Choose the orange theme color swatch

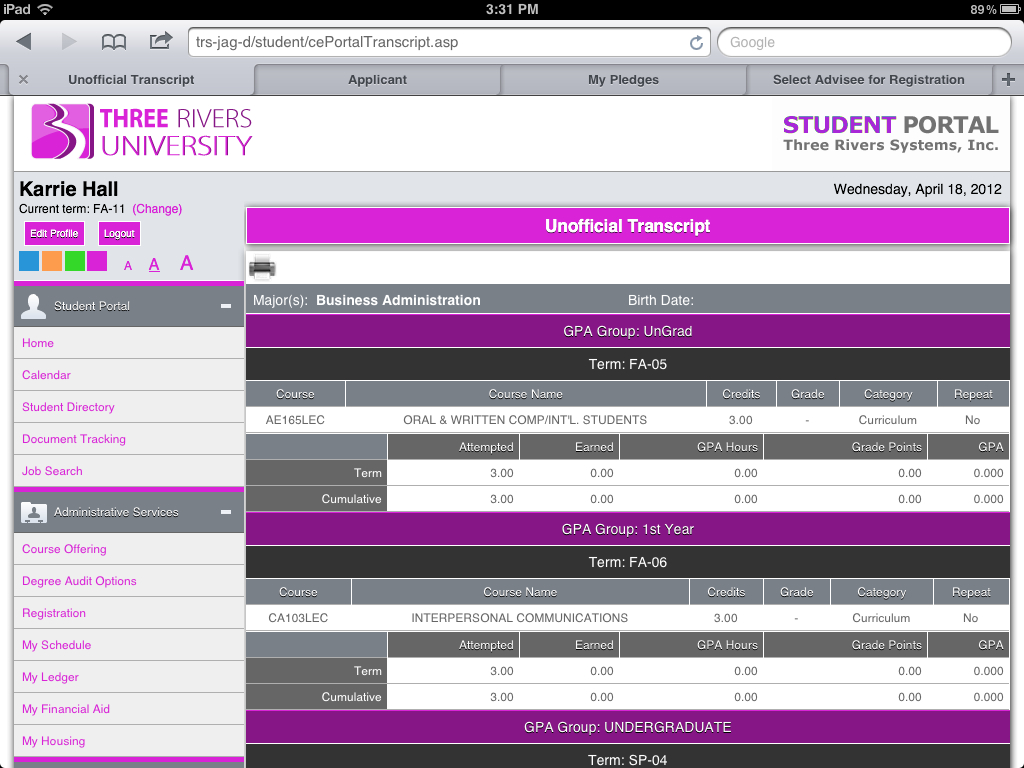pyautogui.click(x=52, y=262)
